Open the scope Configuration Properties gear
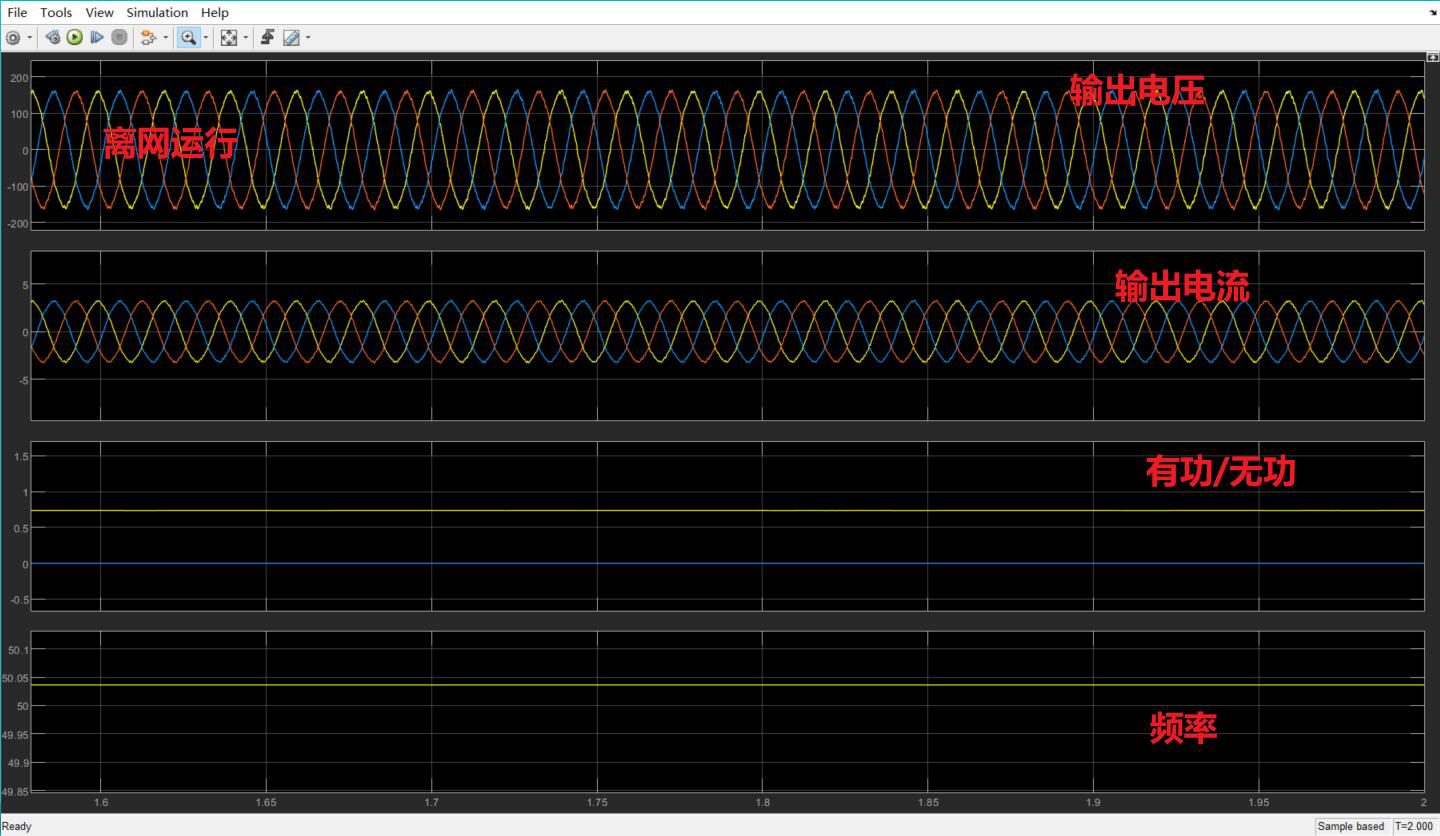This screenshot has width=1440, height=836. [11, 37]
